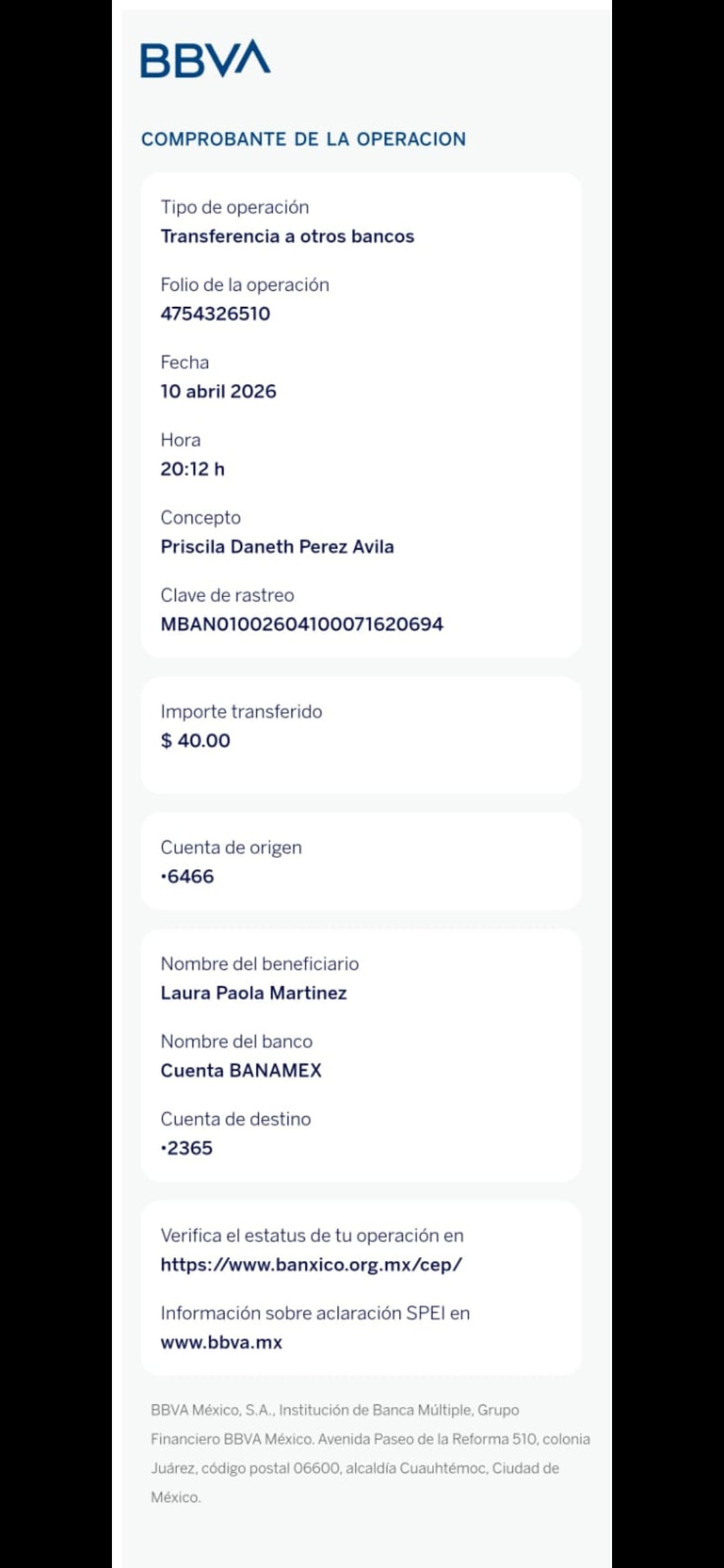Click the BBVA logo
Screen dimensions: 724x1568
(205, 58)
